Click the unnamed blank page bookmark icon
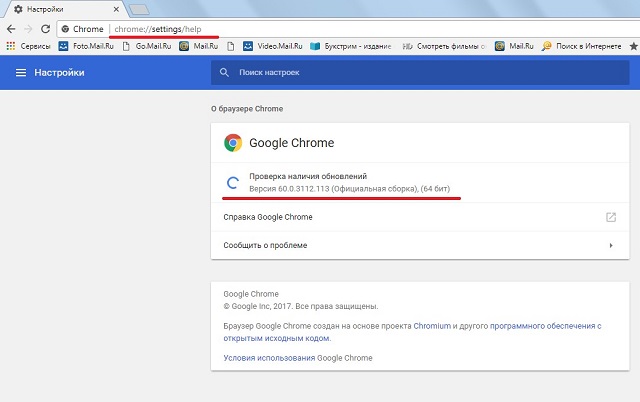The width and height of the screenshot is (640, 402). point(231,46)
